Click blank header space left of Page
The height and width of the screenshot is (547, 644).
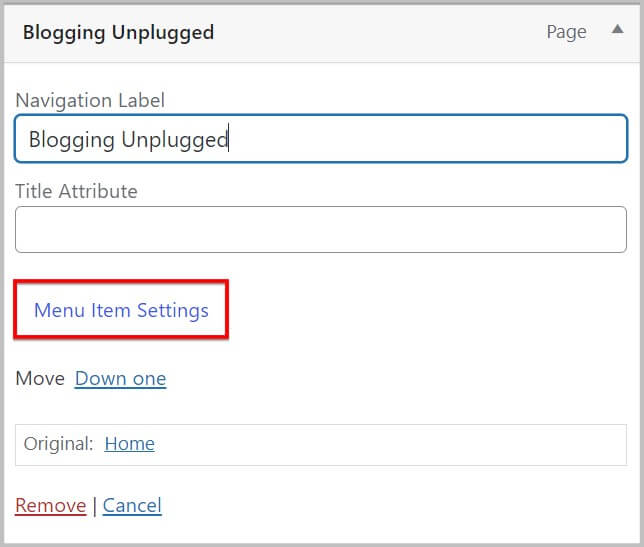[400, 32]
